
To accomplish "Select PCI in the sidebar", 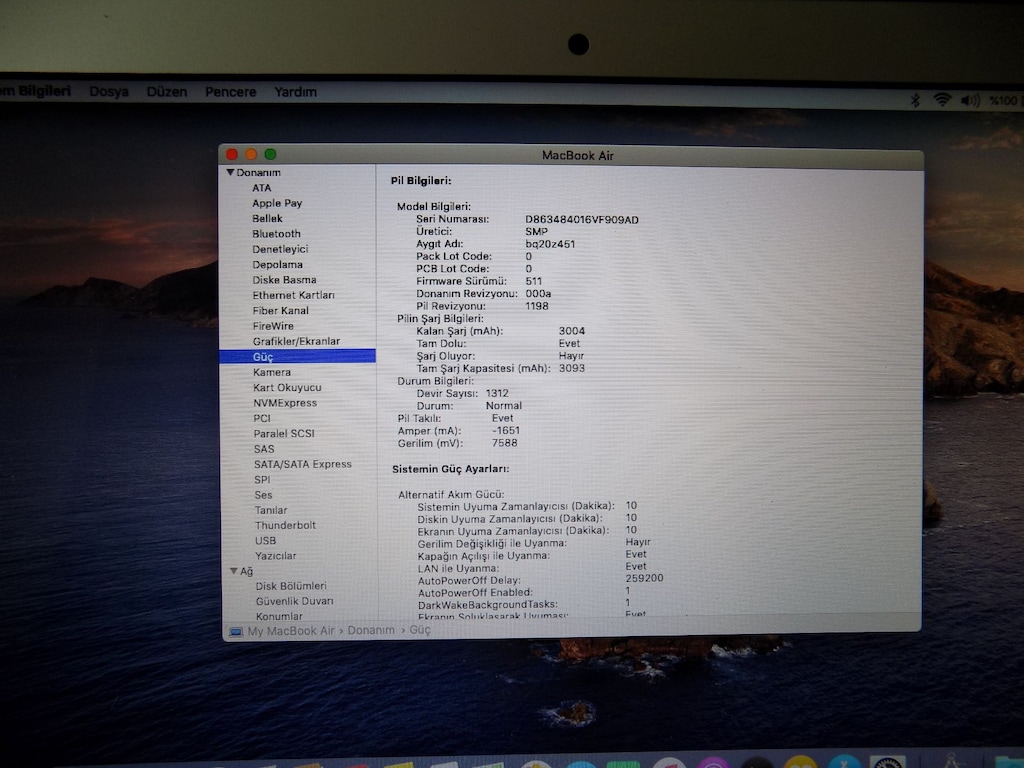I will pos(262,418).
